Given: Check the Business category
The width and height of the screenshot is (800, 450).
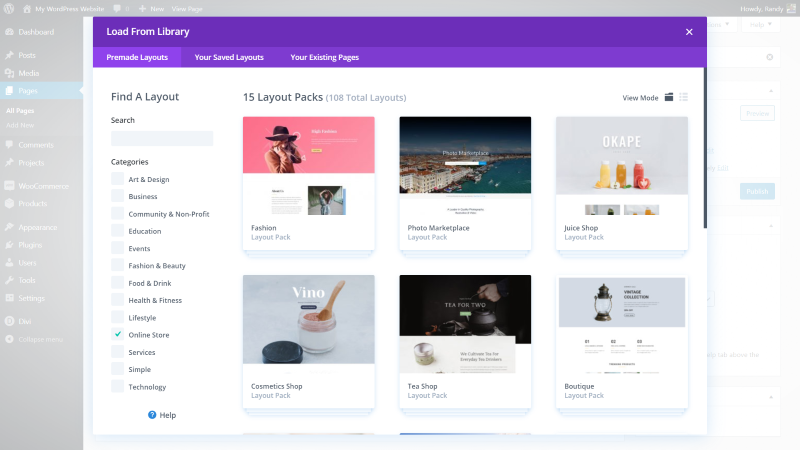Looking at the screenshot, I should pos(117,196).
